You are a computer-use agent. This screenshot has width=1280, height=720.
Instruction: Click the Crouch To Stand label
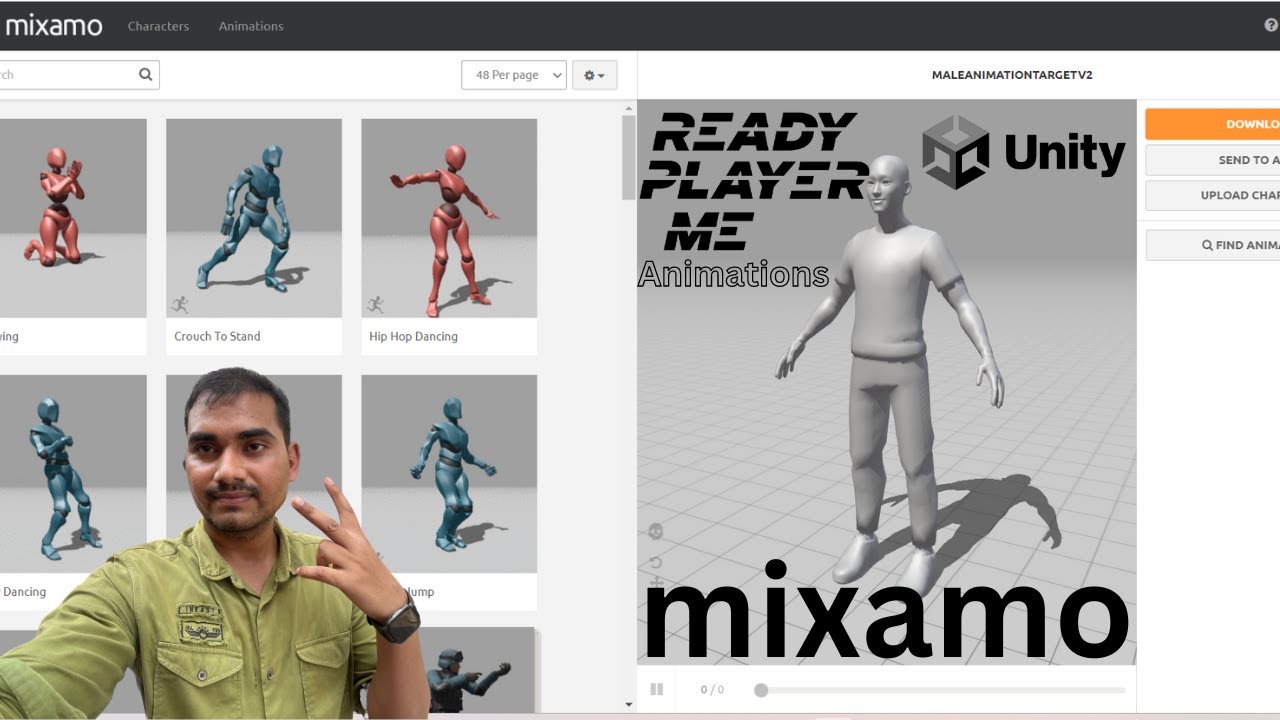click(217, 336)
